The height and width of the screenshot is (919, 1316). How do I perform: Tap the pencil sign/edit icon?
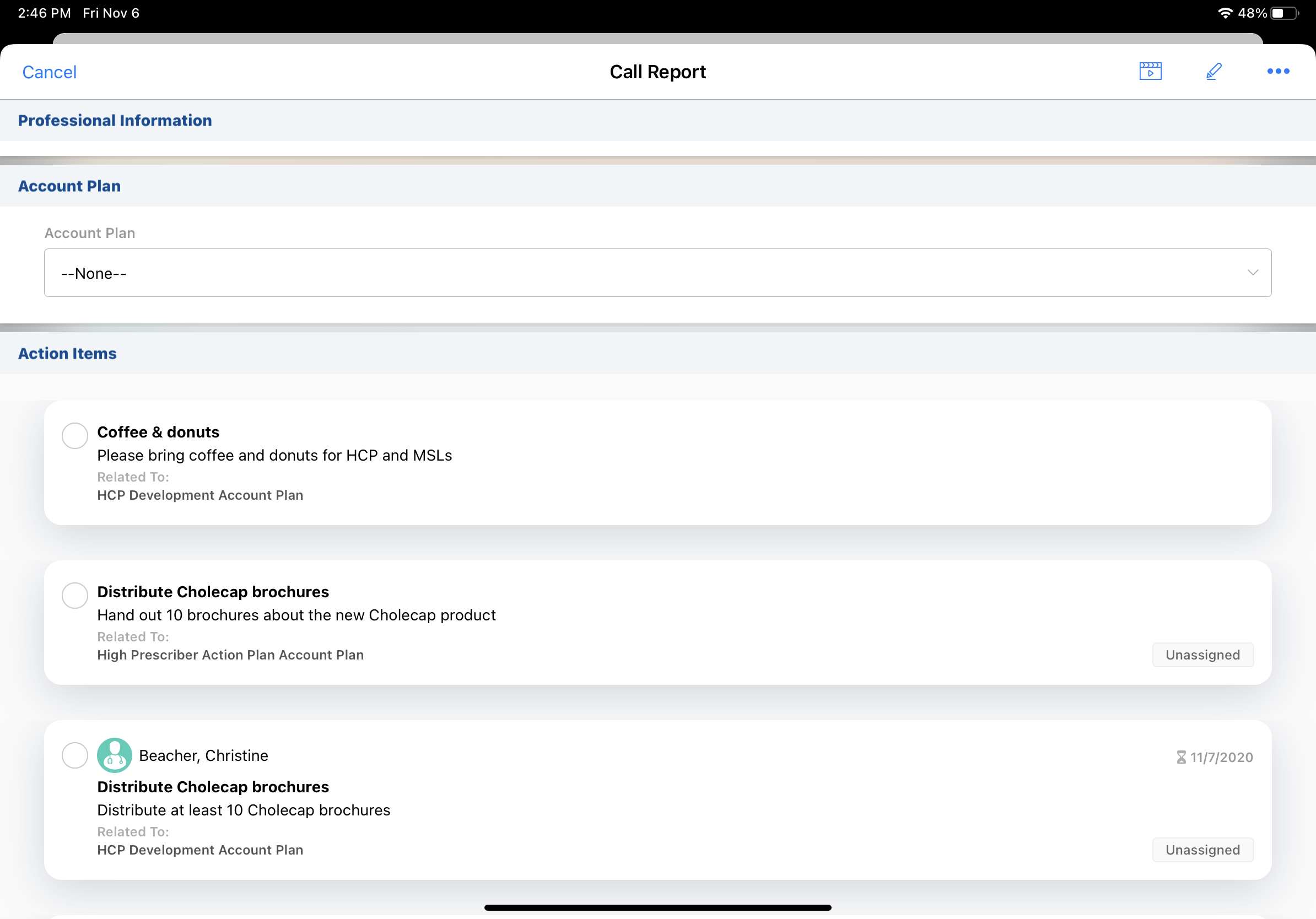coord(1213,71)
